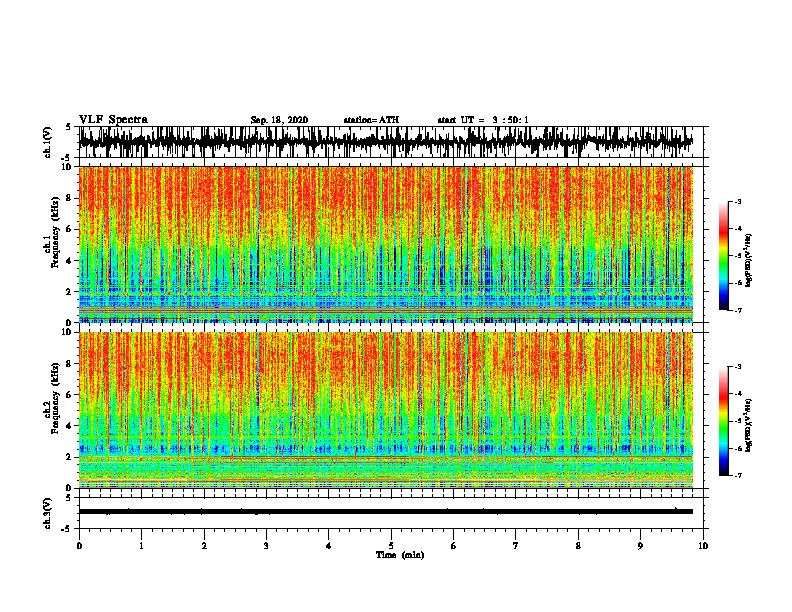The height and width of the screenshot is (612, 792).
Task: Click the log(PSD) label beside ch.1 color bar
Action: coord(749,261)
